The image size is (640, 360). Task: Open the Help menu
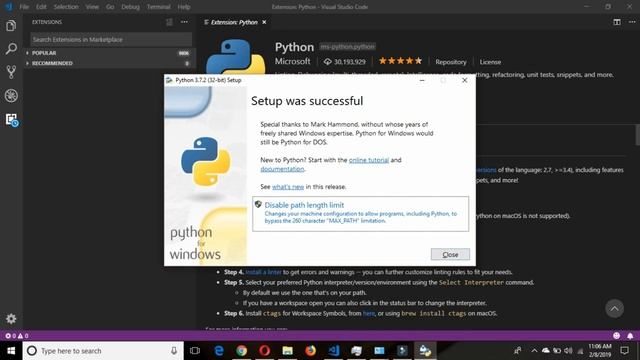pyautogui.click(x=184, y=7)
